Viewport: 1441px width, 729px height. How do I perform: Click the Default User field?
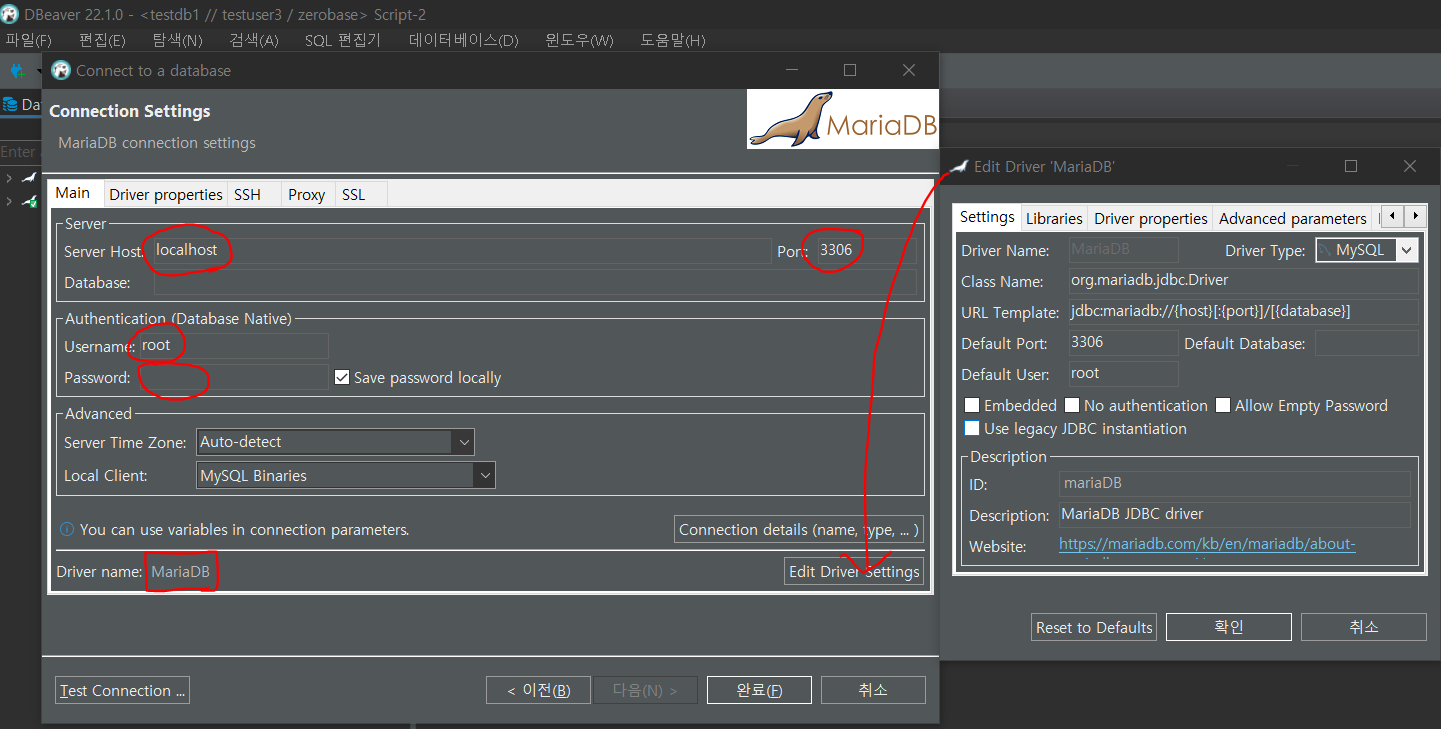pos(1123,374)
